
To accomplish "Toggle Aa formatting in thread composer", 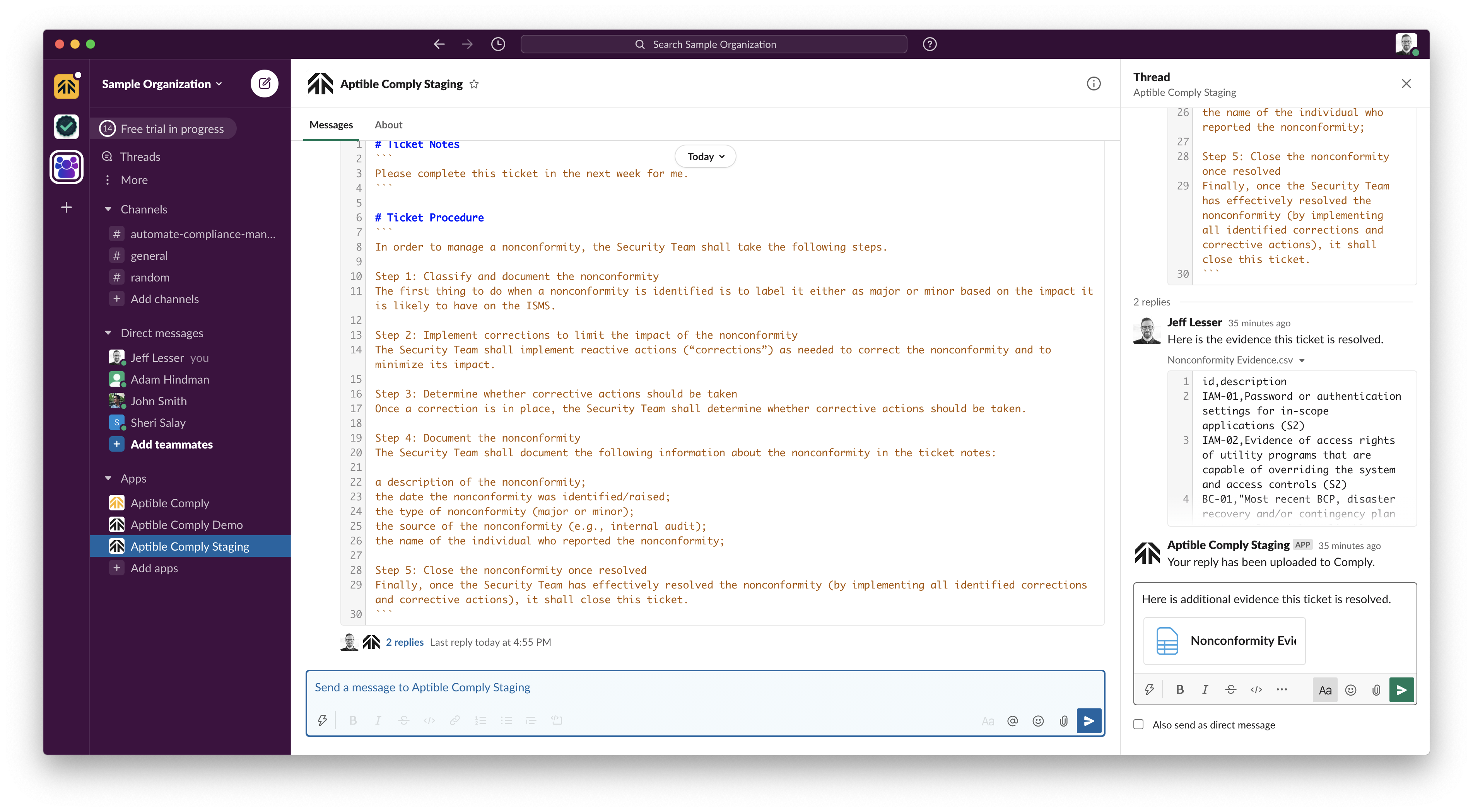I will coord(1325,690).
